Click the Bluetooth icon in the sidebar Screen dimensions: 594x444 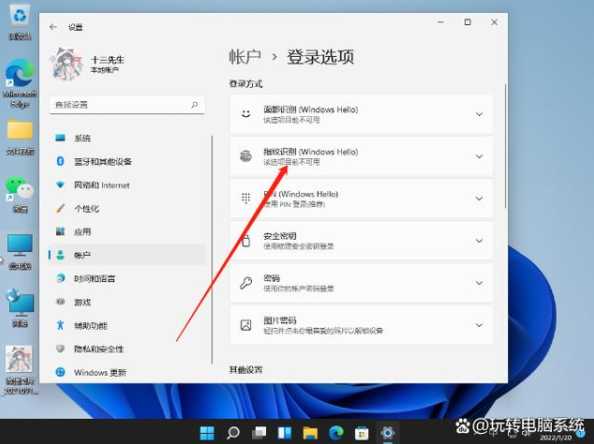[60, 161]
